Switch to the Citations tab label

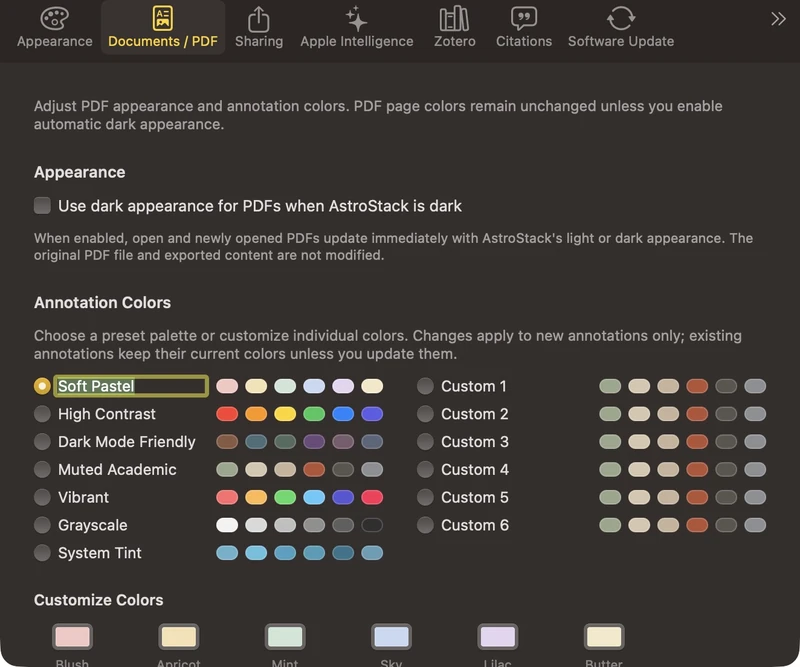(x=524, y=41)
